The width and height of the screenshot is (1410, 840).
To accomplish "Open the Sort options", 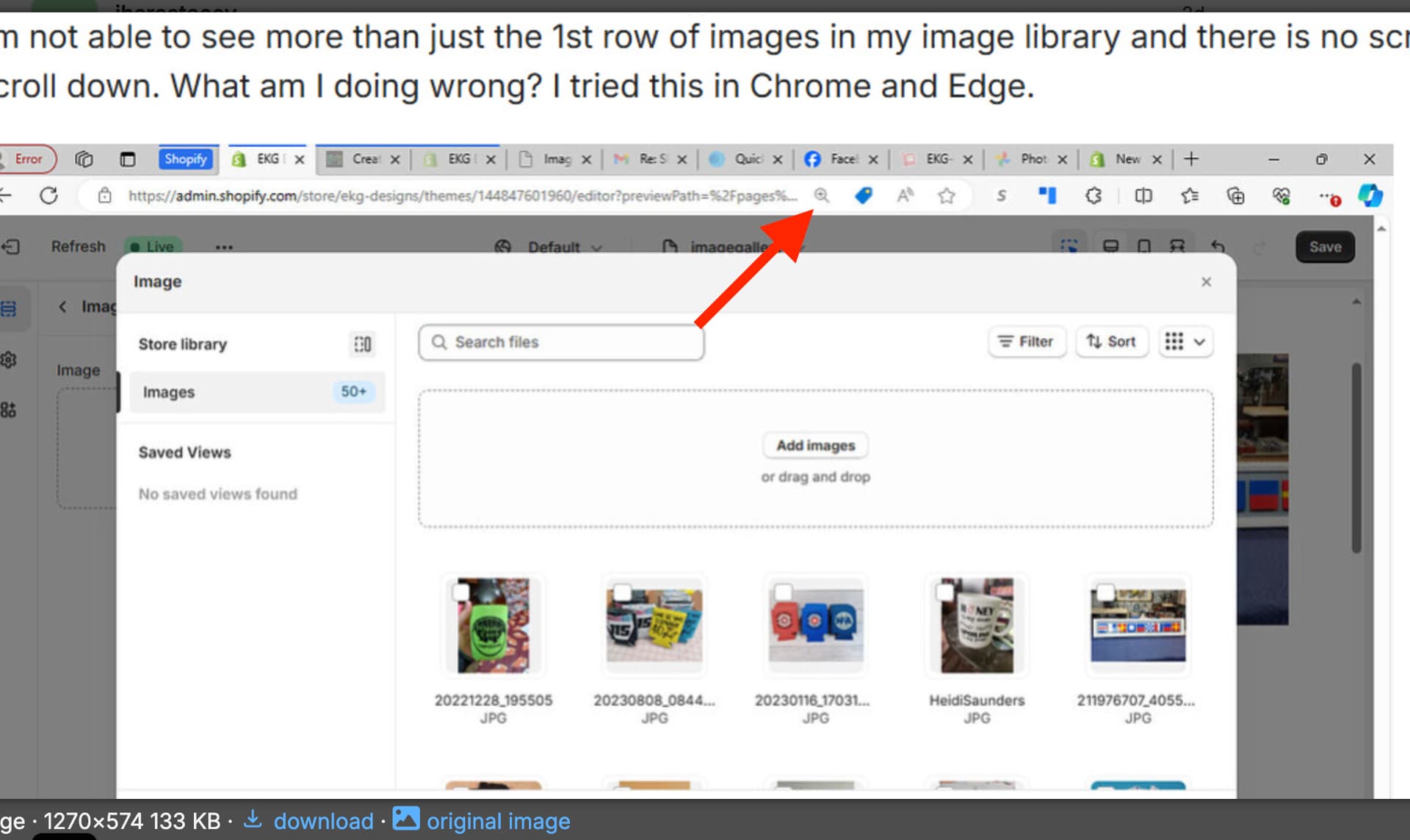I will (1111, 342).
